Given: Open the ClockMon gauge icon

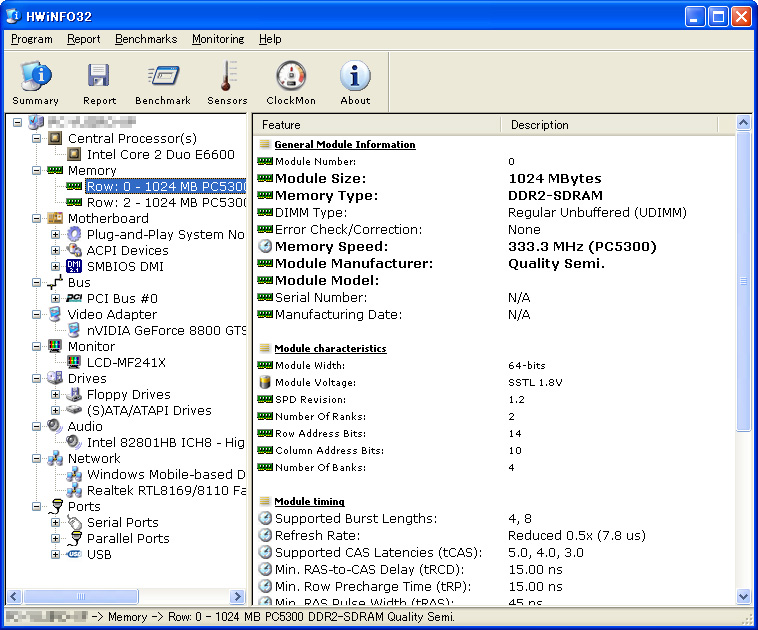Looking at the screenshot, I should 291,82.
